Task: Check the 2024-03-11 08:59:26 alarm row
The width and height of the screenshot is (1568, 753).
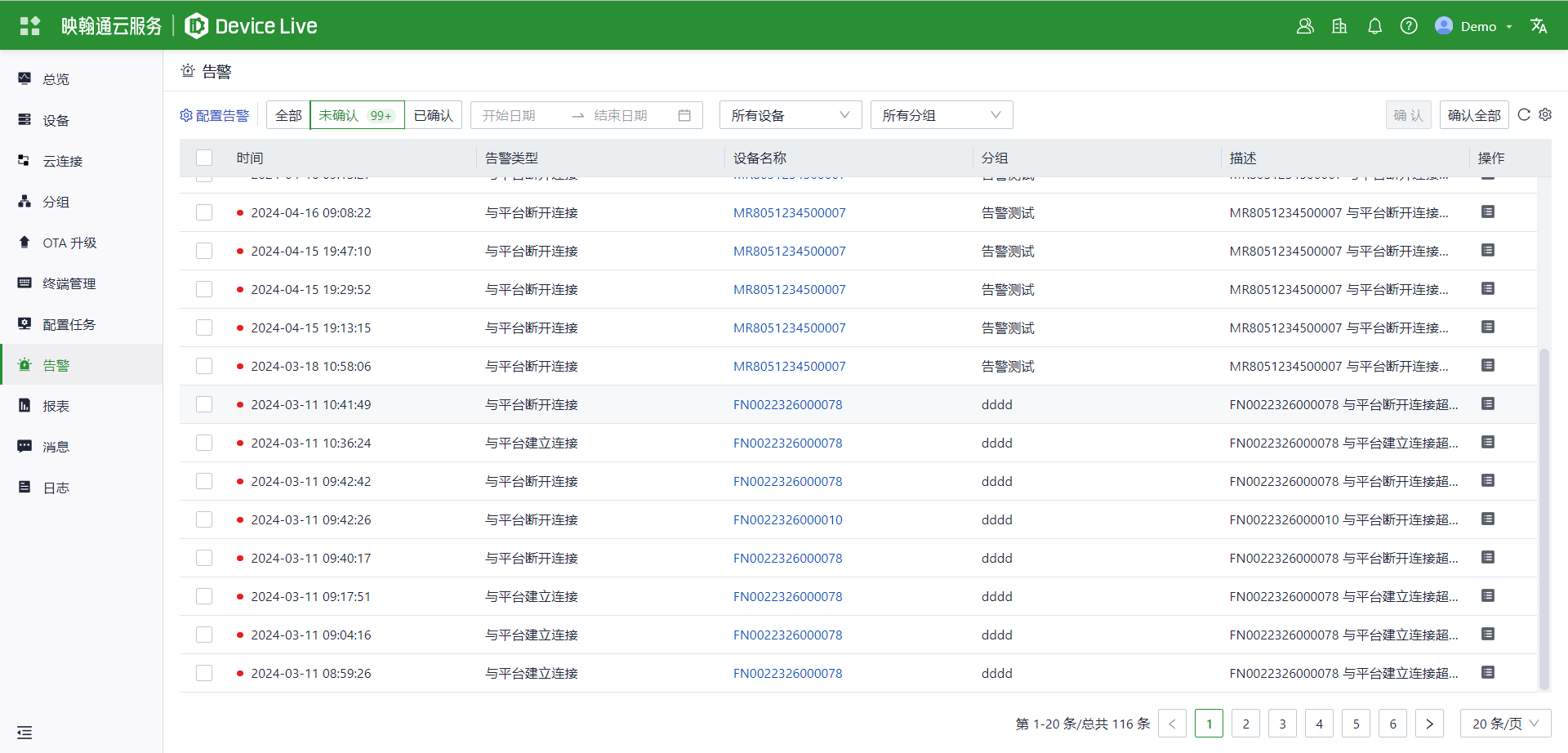Action: (x=204, y=673)
